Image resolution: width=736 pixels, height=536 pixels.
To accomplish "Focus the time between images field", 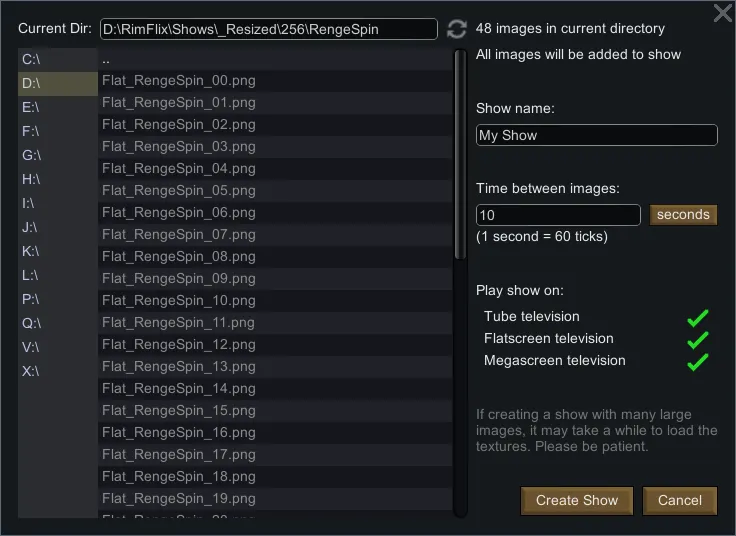I will tap(558, 215).
